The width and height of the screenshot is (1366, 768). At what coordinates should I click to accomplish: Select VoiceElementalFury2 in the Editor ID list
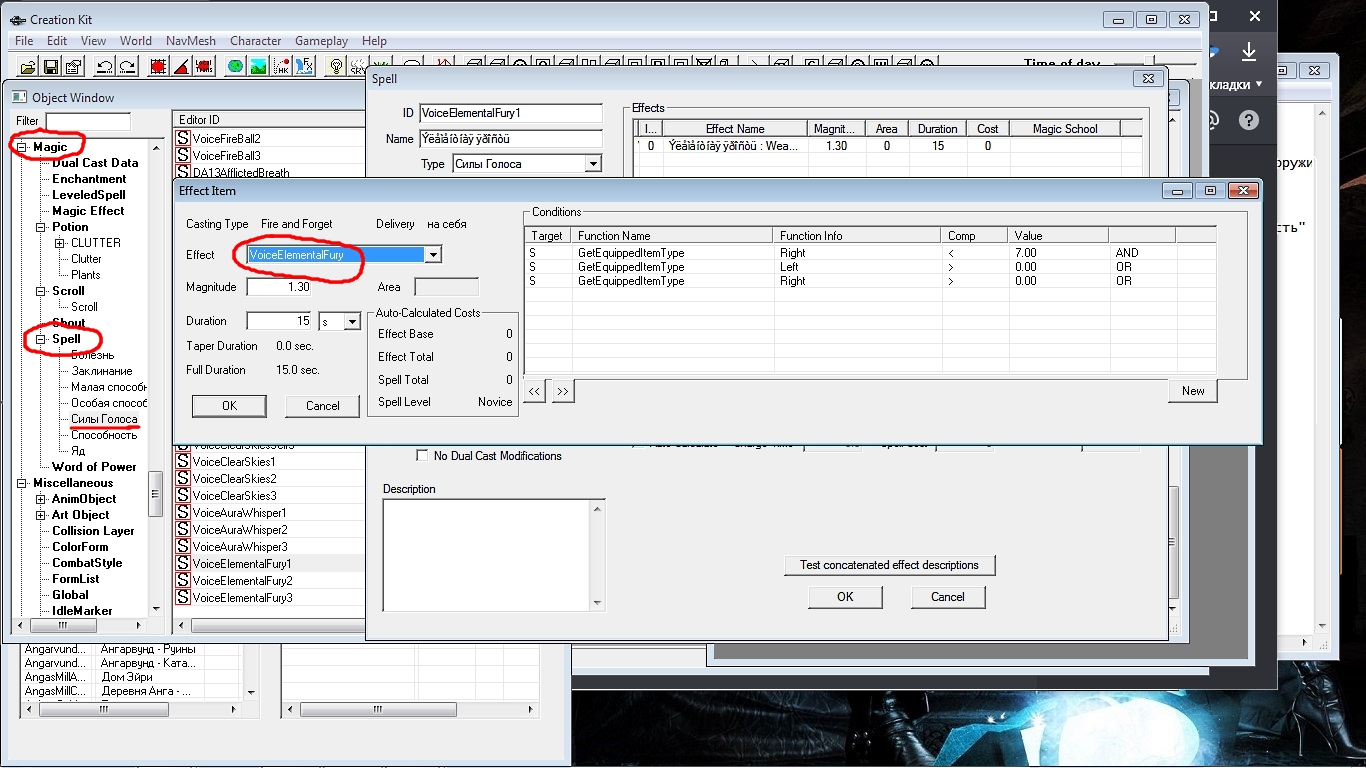[x=242, y=581]
